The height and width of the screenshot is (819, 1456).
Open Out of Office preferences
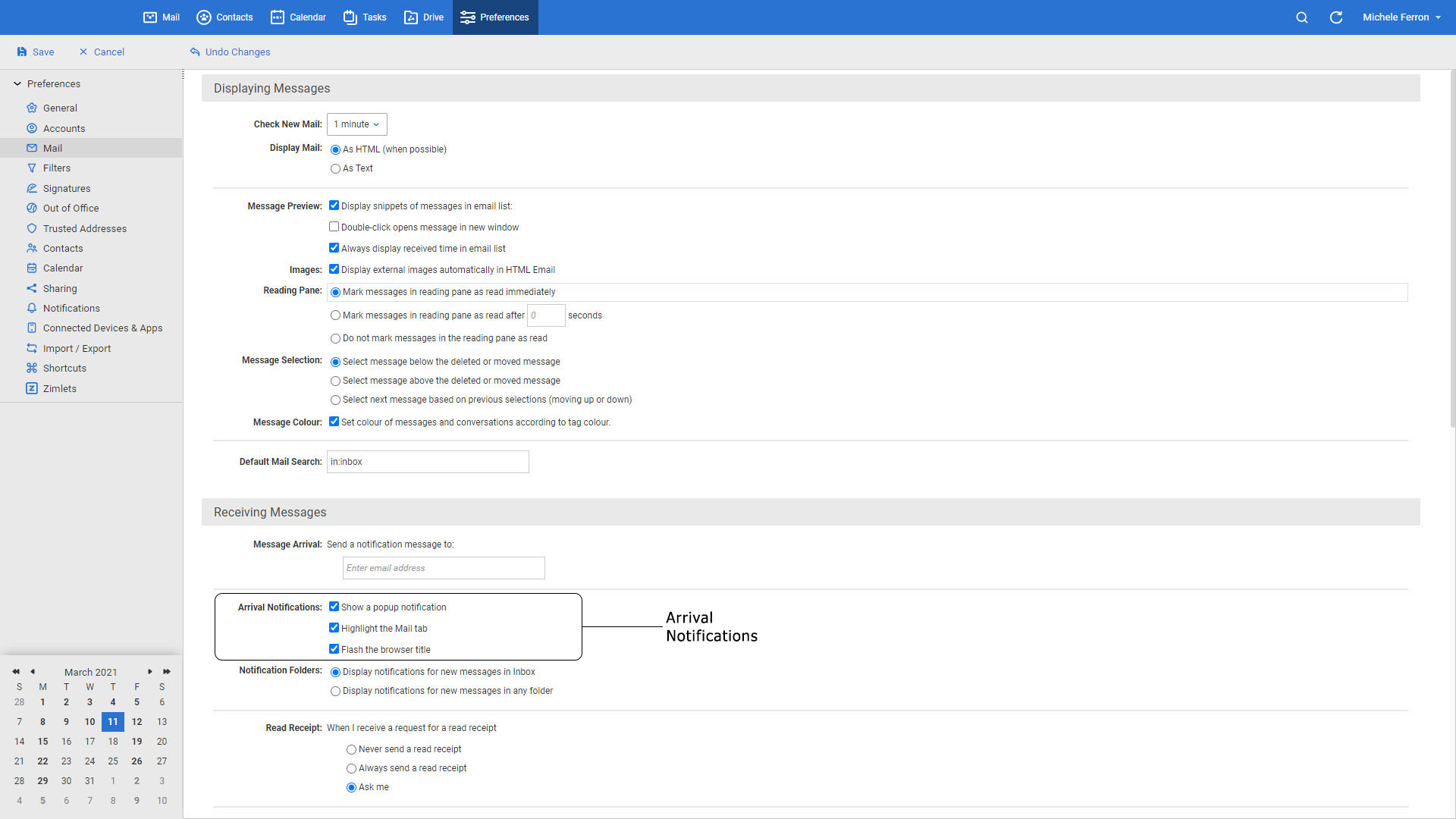click(71, 208)
